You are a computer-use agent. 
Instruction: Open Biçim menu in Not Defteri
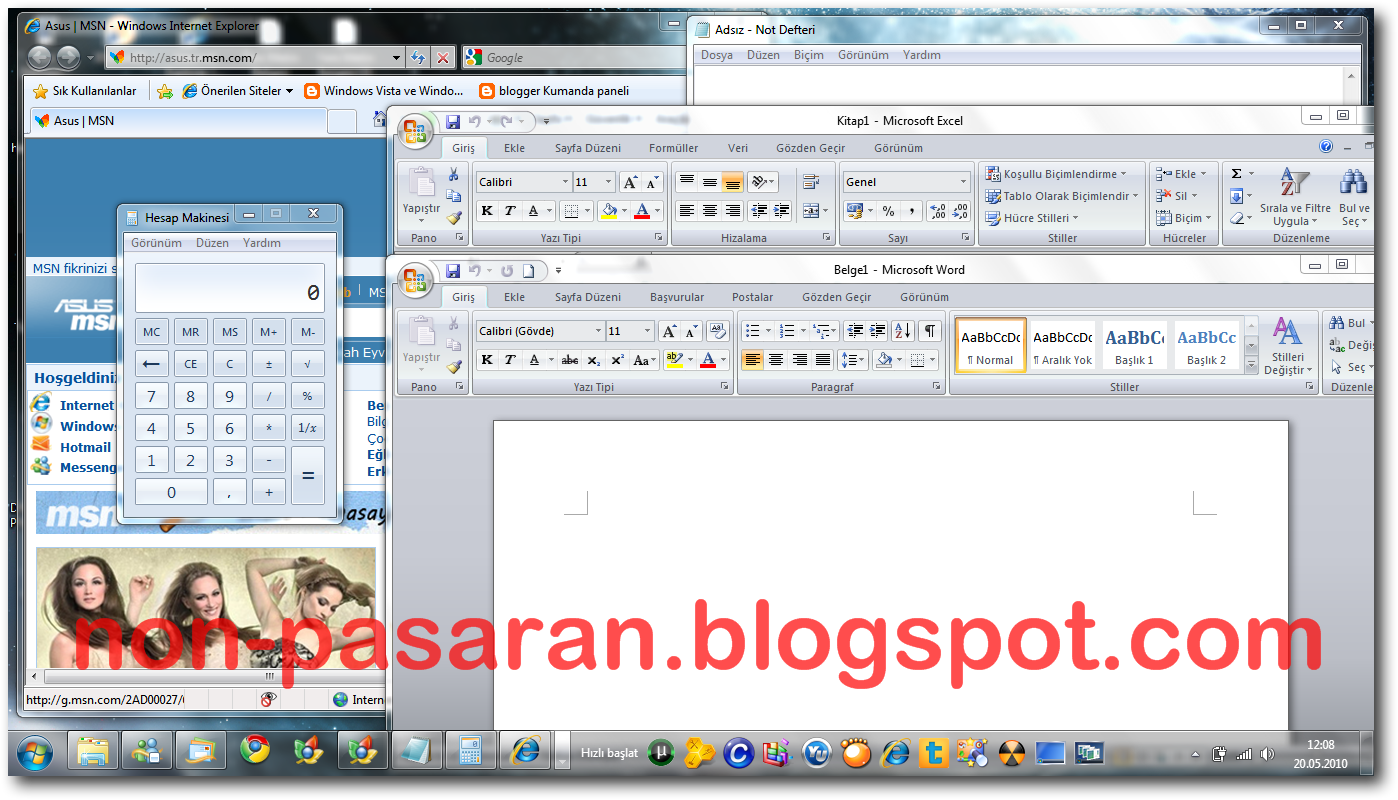point(809,55)
